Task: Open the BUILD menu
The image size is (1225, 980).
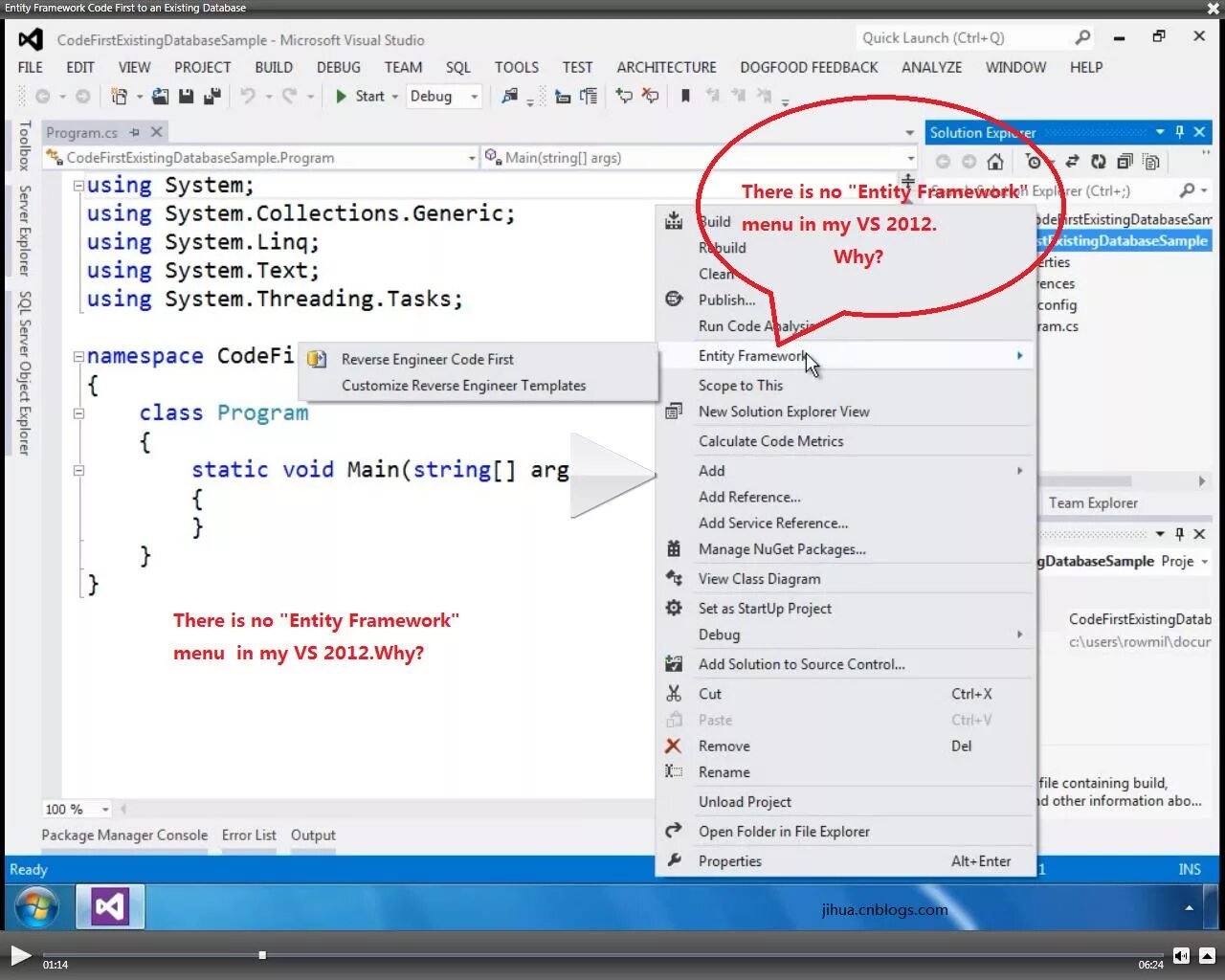Action: [274, 67]
